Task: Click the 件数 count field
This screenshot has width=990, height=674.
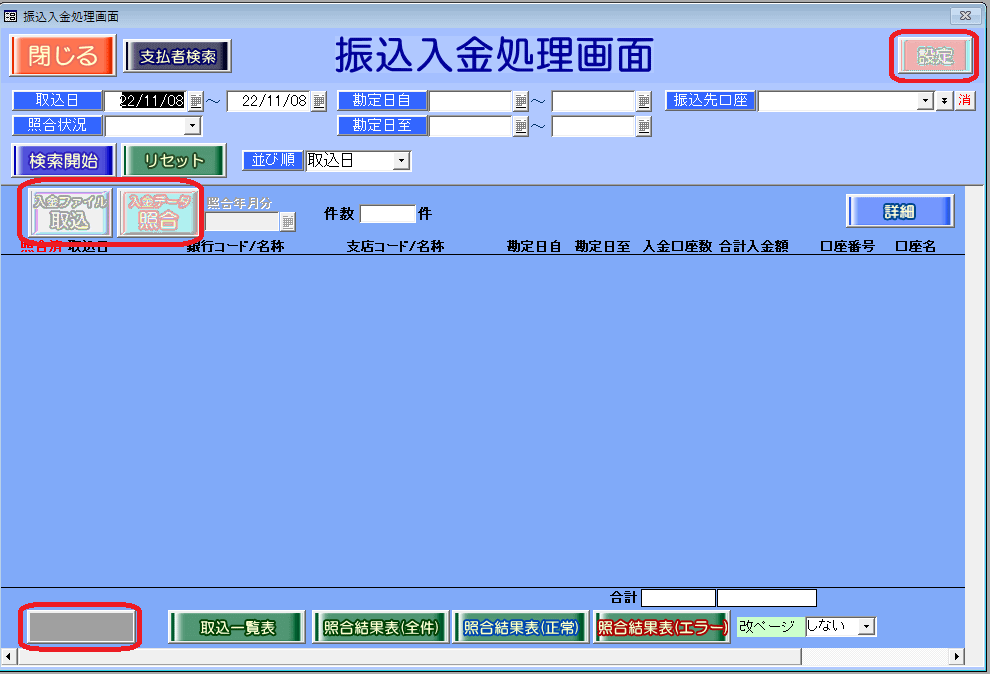Action: coord(387,213)
